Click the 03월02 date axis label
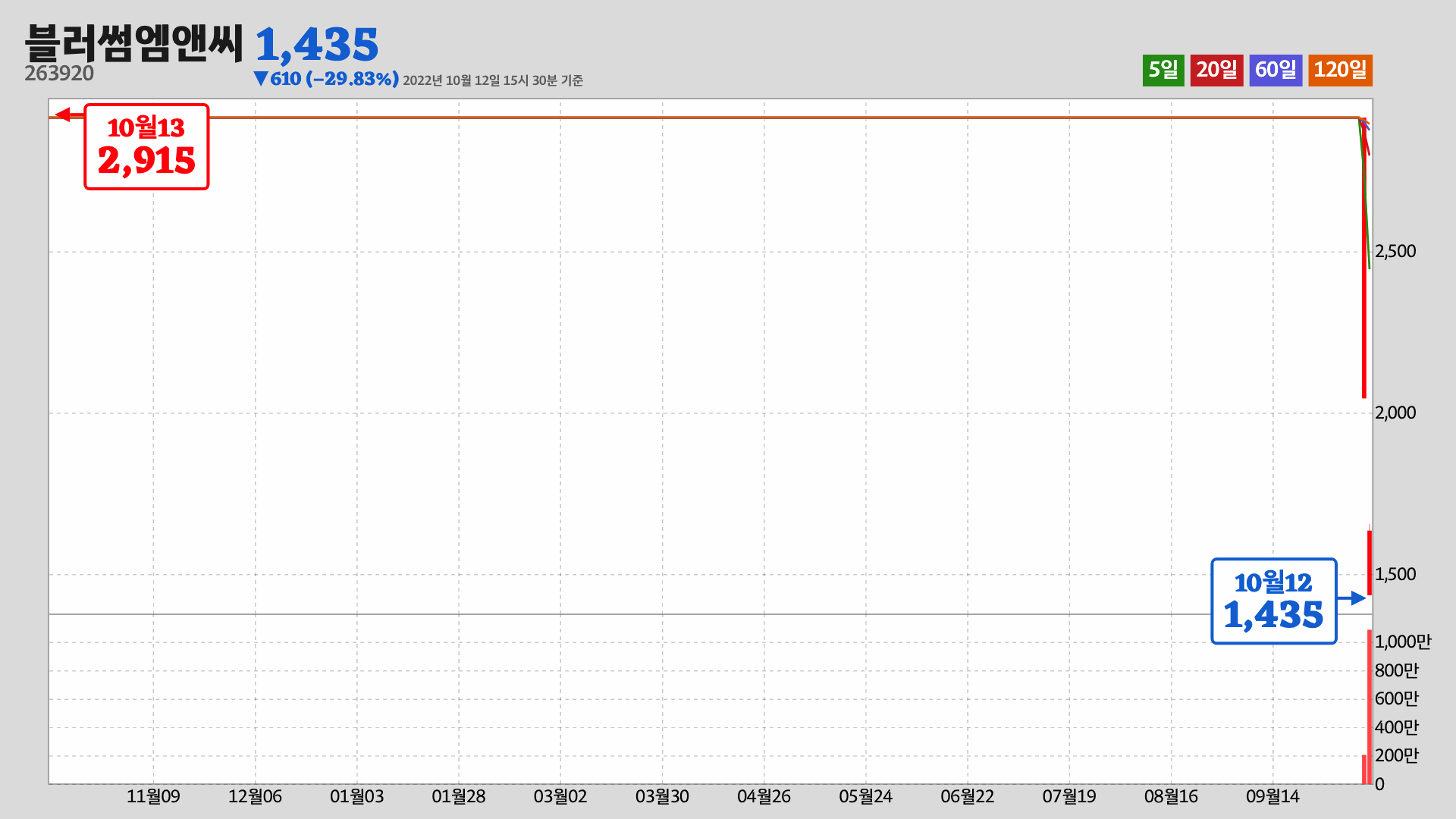 [560, 797]
